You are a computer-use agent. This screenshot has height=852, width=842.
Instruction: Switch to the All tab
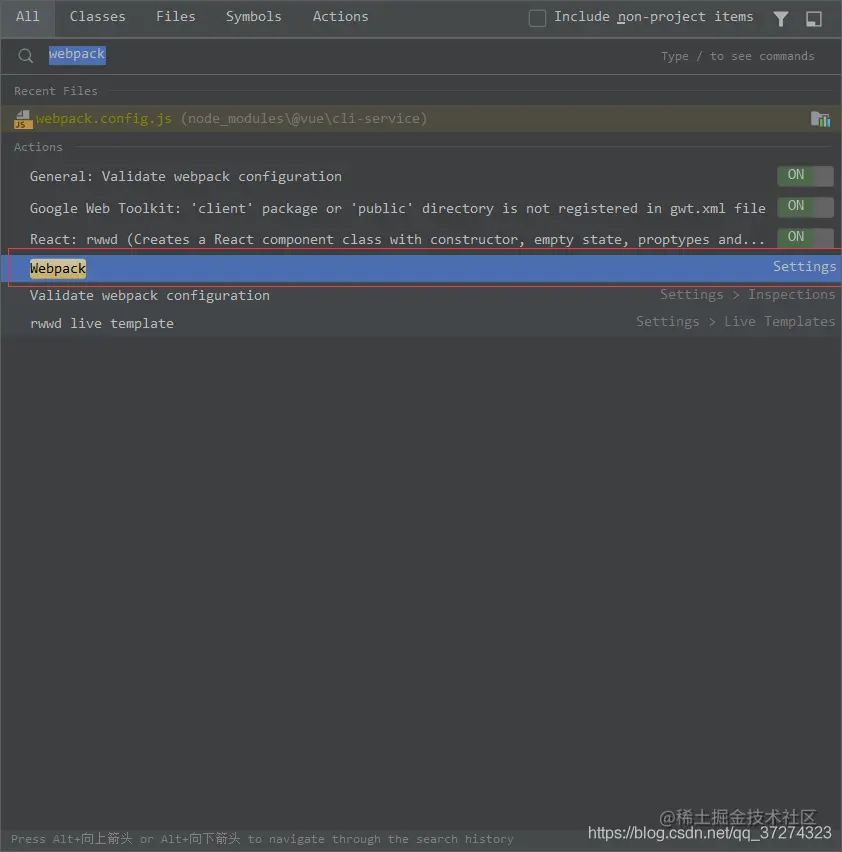27,17
